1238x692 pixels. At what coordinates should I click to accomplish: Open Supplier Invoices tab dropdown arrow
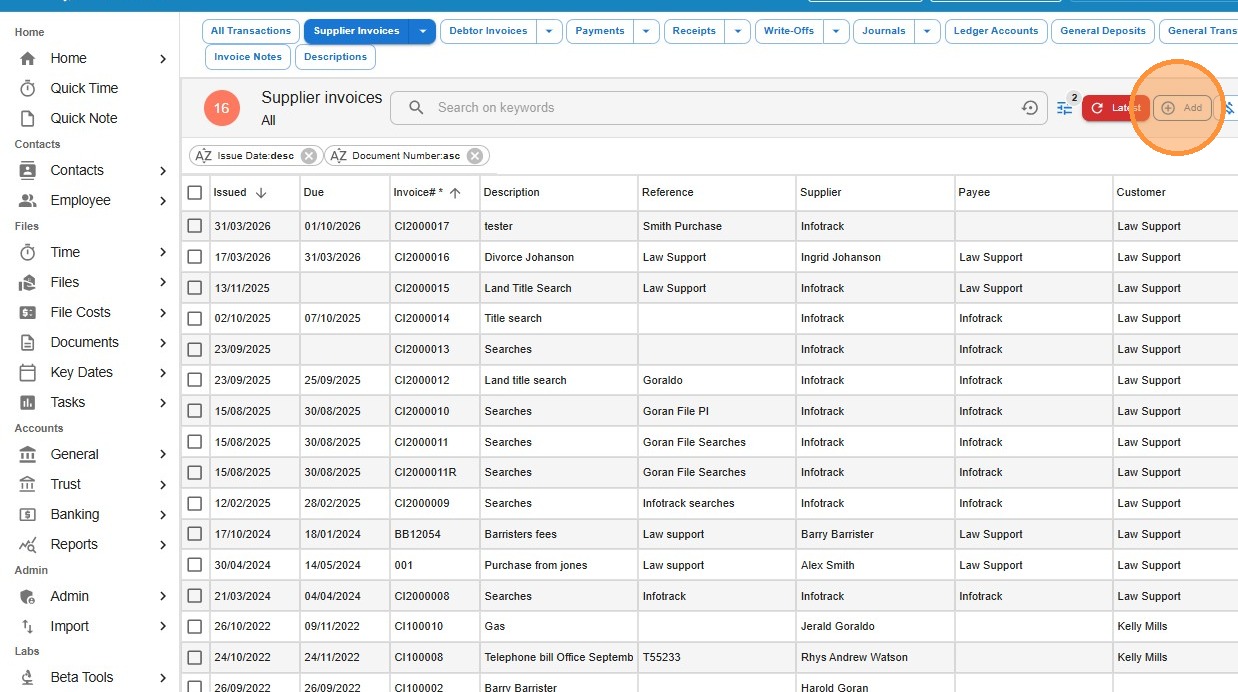423,32
